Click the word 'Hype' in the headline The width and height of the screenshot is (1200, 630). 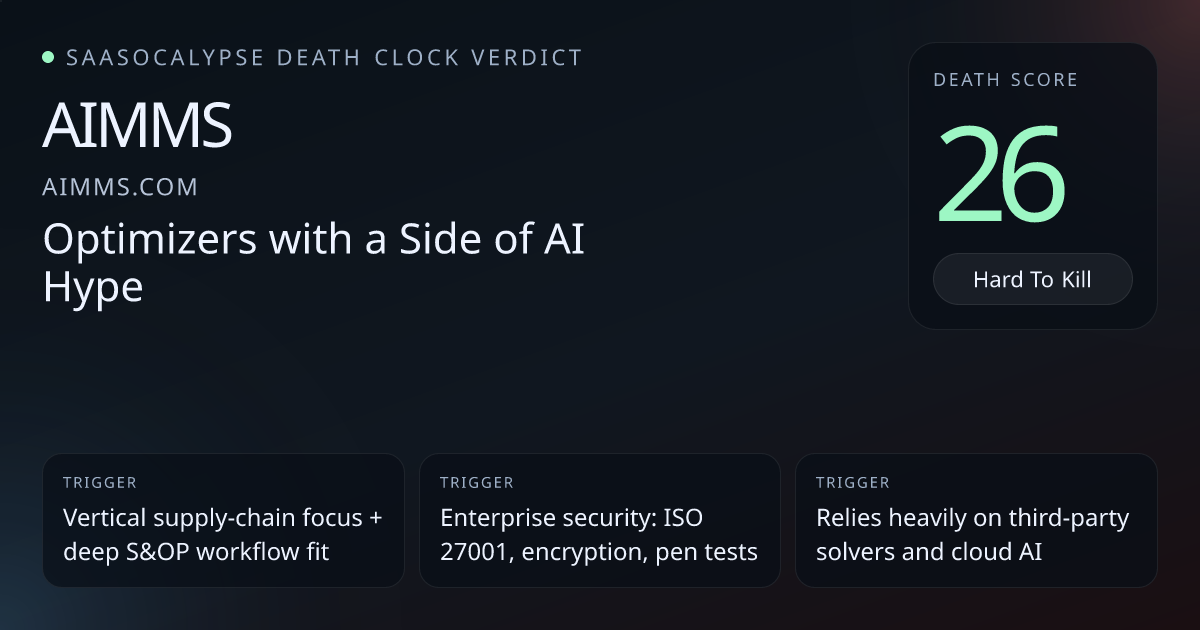[93, 287]
